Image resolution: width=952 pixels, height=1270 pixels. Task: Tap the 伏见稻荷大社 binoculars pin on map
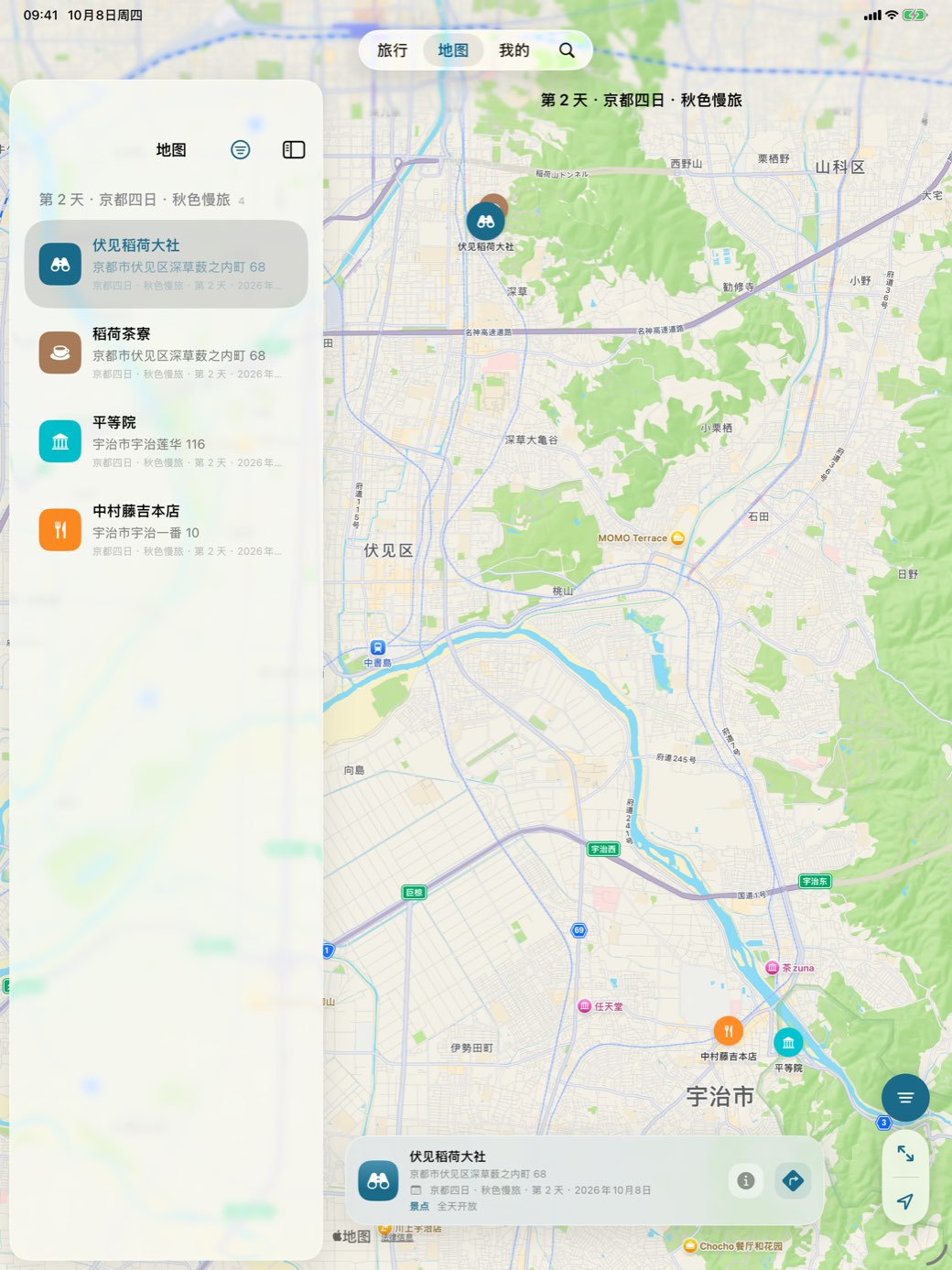485,222
